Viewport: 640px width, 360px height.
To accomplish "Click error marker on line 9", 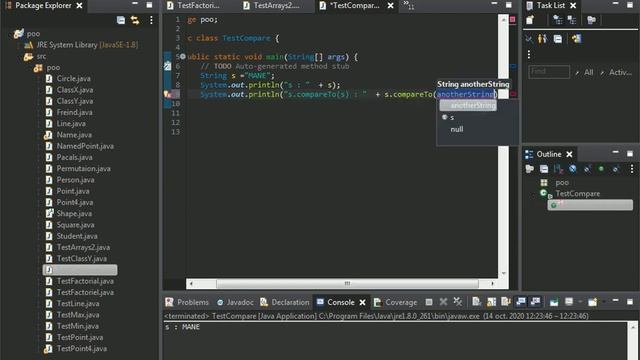I will (168, 94).
